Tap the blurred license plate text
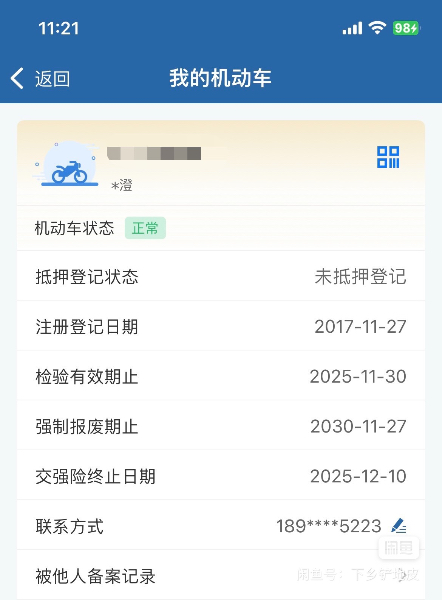Screen dimensions: 442x600 [x=154, y=153]
